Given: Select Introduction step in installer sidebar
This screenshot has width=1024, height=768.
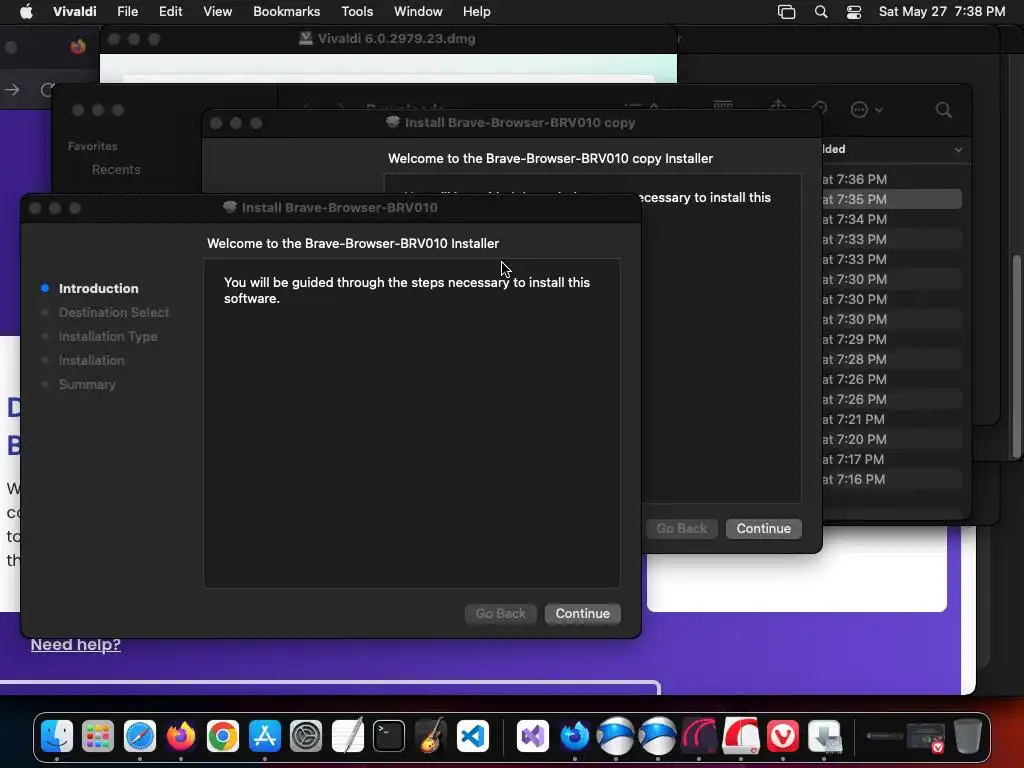Looking at the screenshot, I should pyautogui.click(x=98, y=288).
